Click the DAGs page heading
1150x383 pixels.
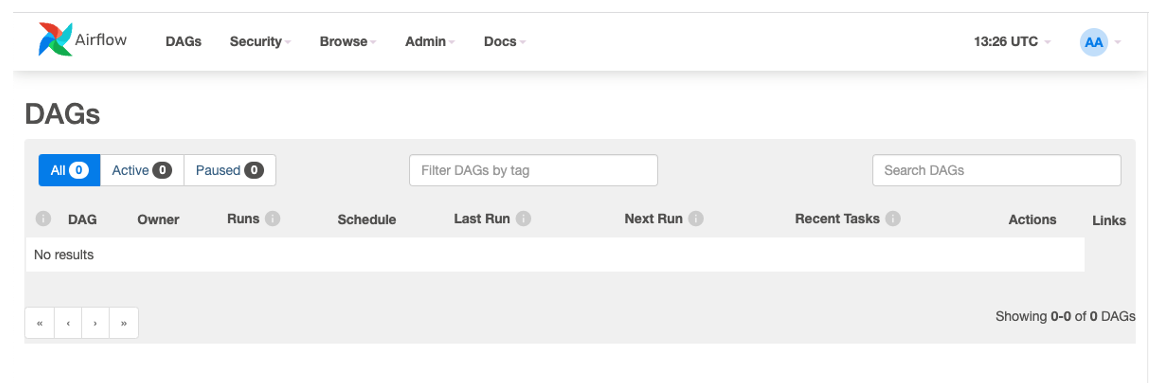coord(62,114)
